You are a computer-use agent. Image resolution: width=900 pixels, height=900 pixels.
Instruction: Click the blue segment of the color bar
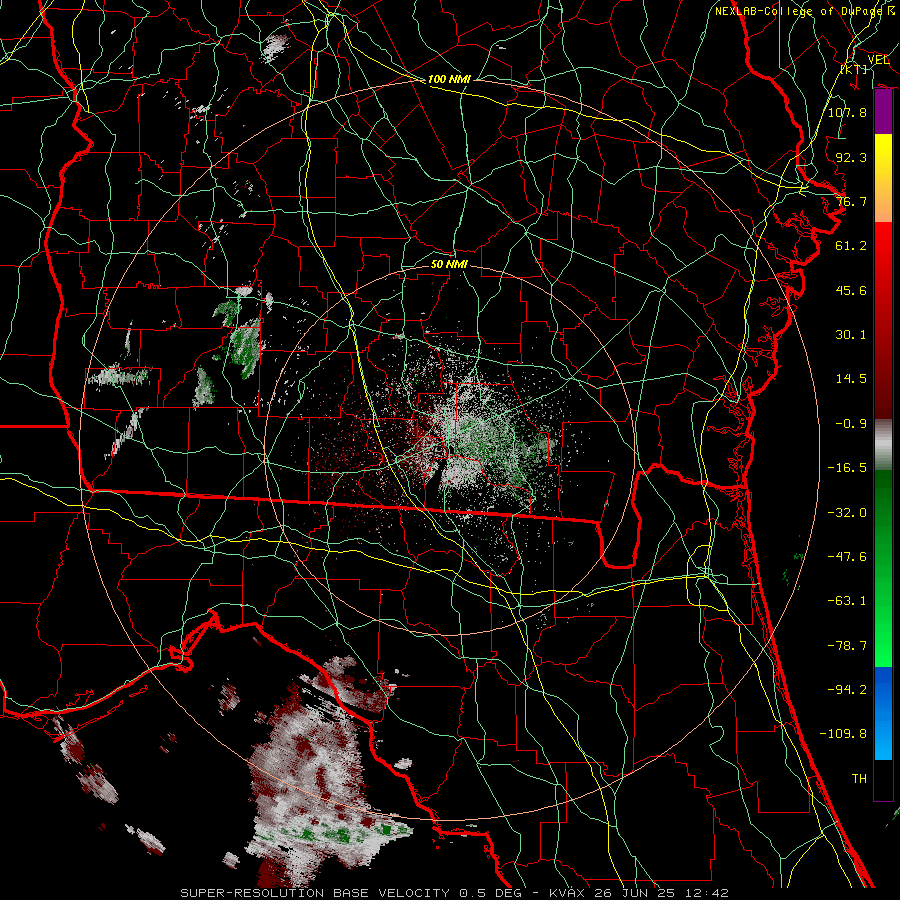click(x=883, y=713)
